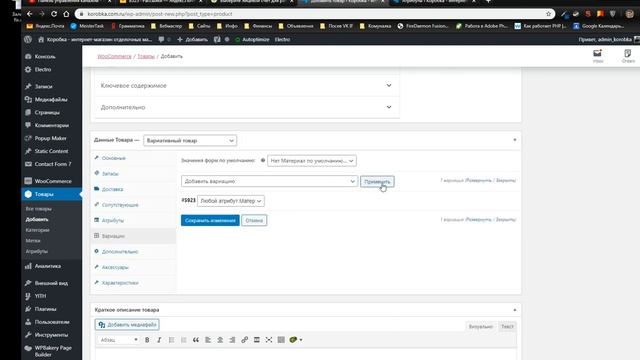Click the Применить button
Image resolution: width=640 pixels, height=360 pixels.
[x=377, y=182]
